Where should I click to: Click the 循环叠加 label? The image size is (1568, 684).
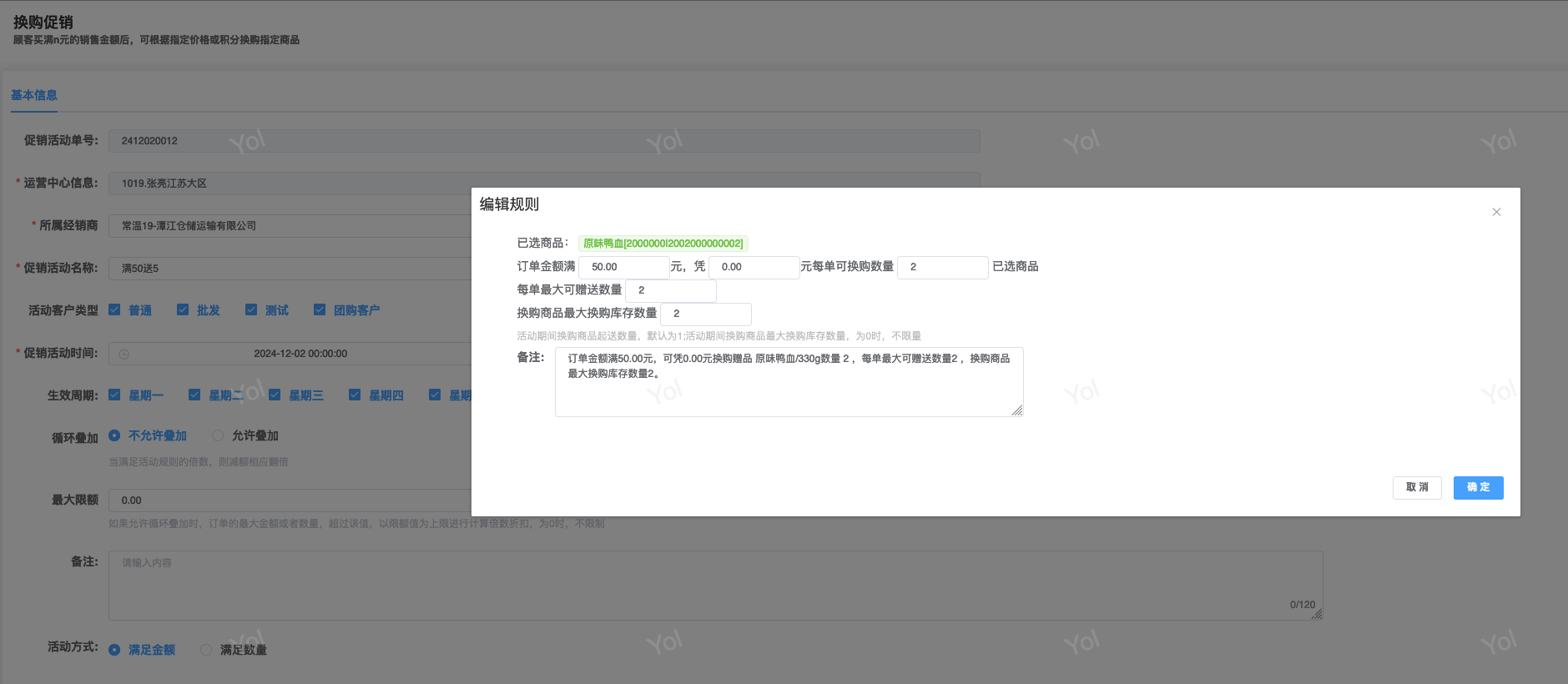tap(75, 438)
